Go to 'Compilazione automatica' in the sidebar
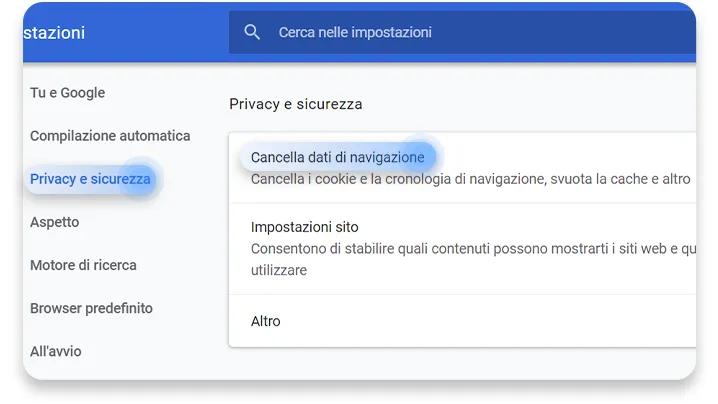Image resolution: width=718 pixels, height=404 pixels. 110,136
